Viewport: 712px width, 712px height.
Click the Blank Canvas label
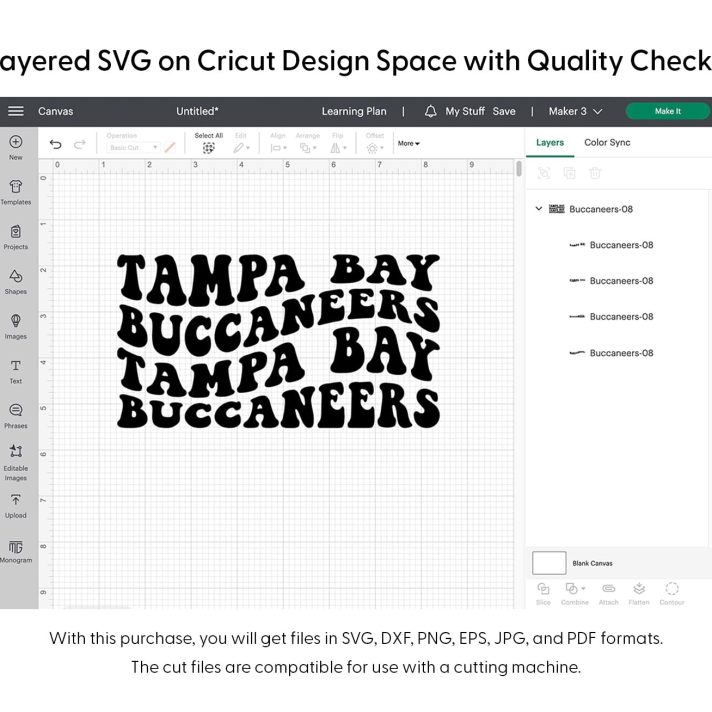[x=592, y=564]
